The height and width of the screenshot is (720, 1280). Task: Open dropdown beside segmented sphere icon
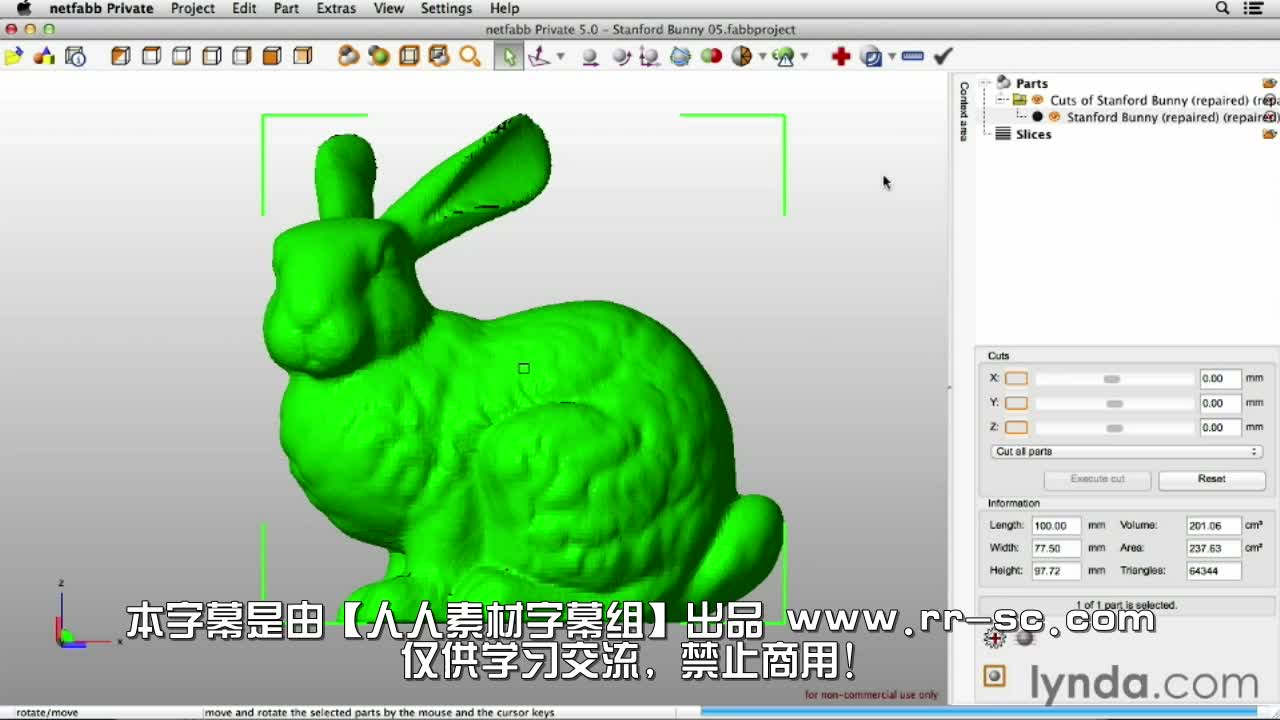pyautogui.click(x=762, y=56)
